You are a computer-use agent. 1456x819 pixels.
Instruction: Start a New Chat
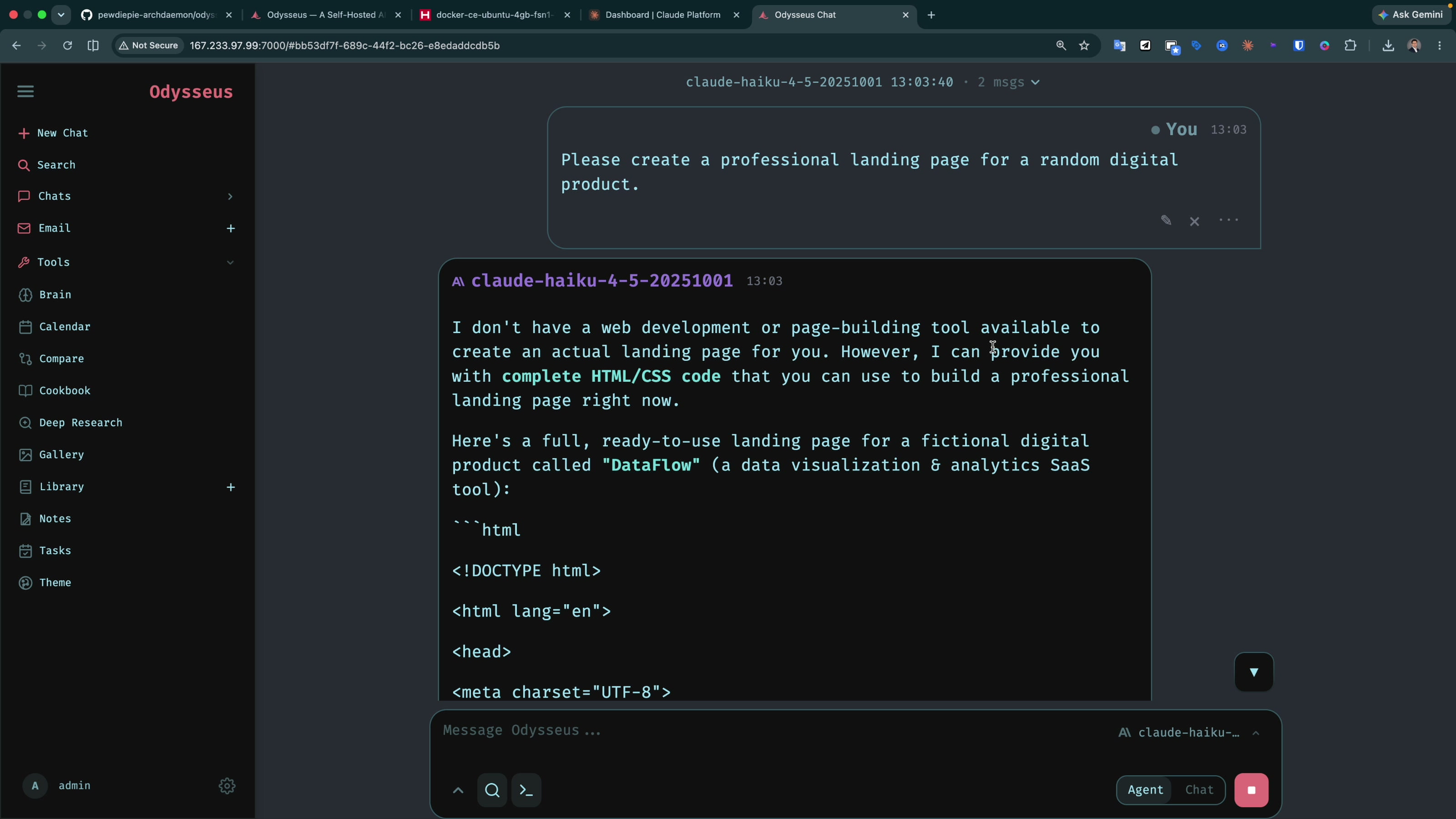pos(53,133)
